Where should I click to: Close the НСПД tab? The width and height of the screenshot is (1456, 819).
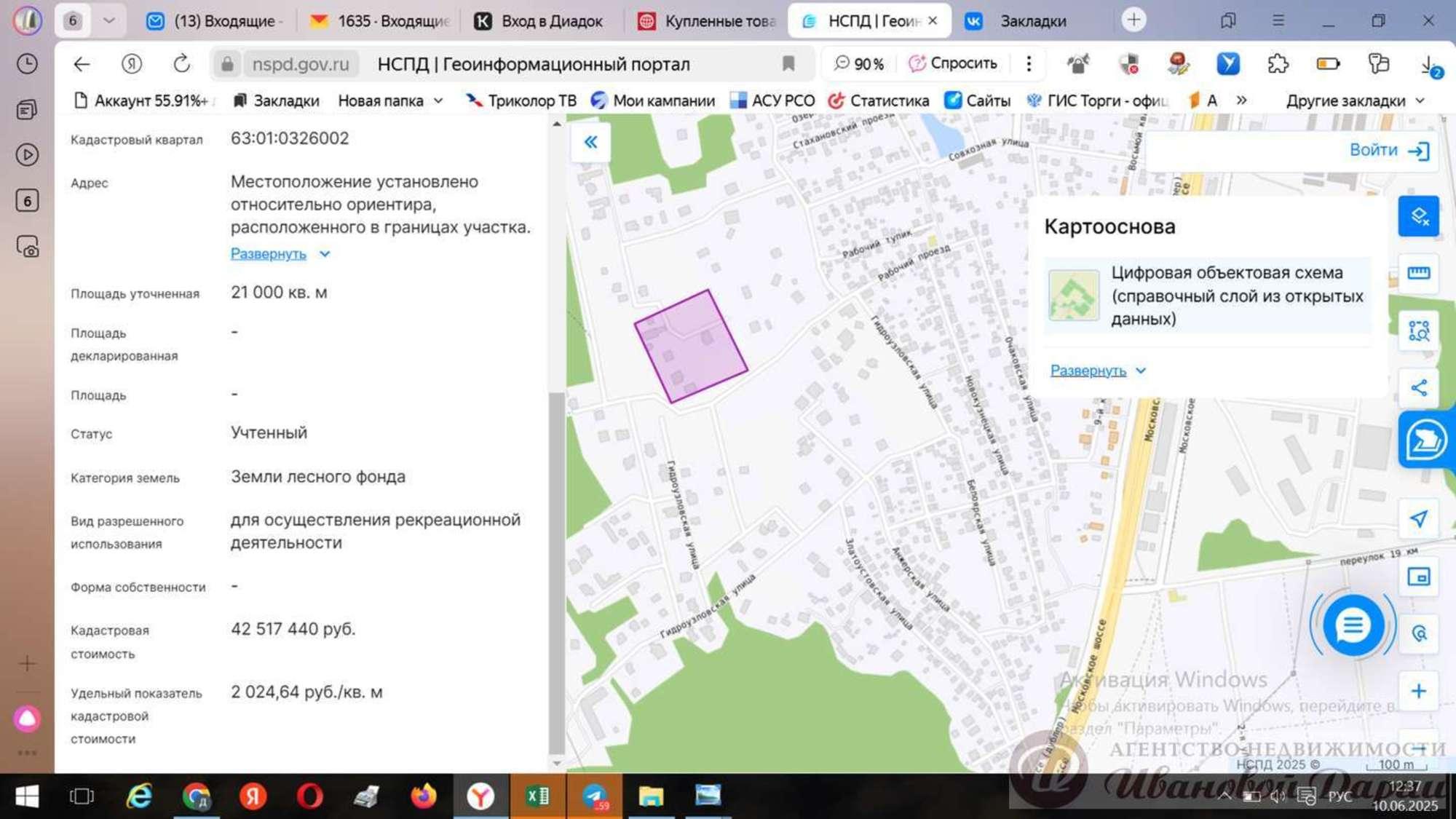[x=933, y=21]
